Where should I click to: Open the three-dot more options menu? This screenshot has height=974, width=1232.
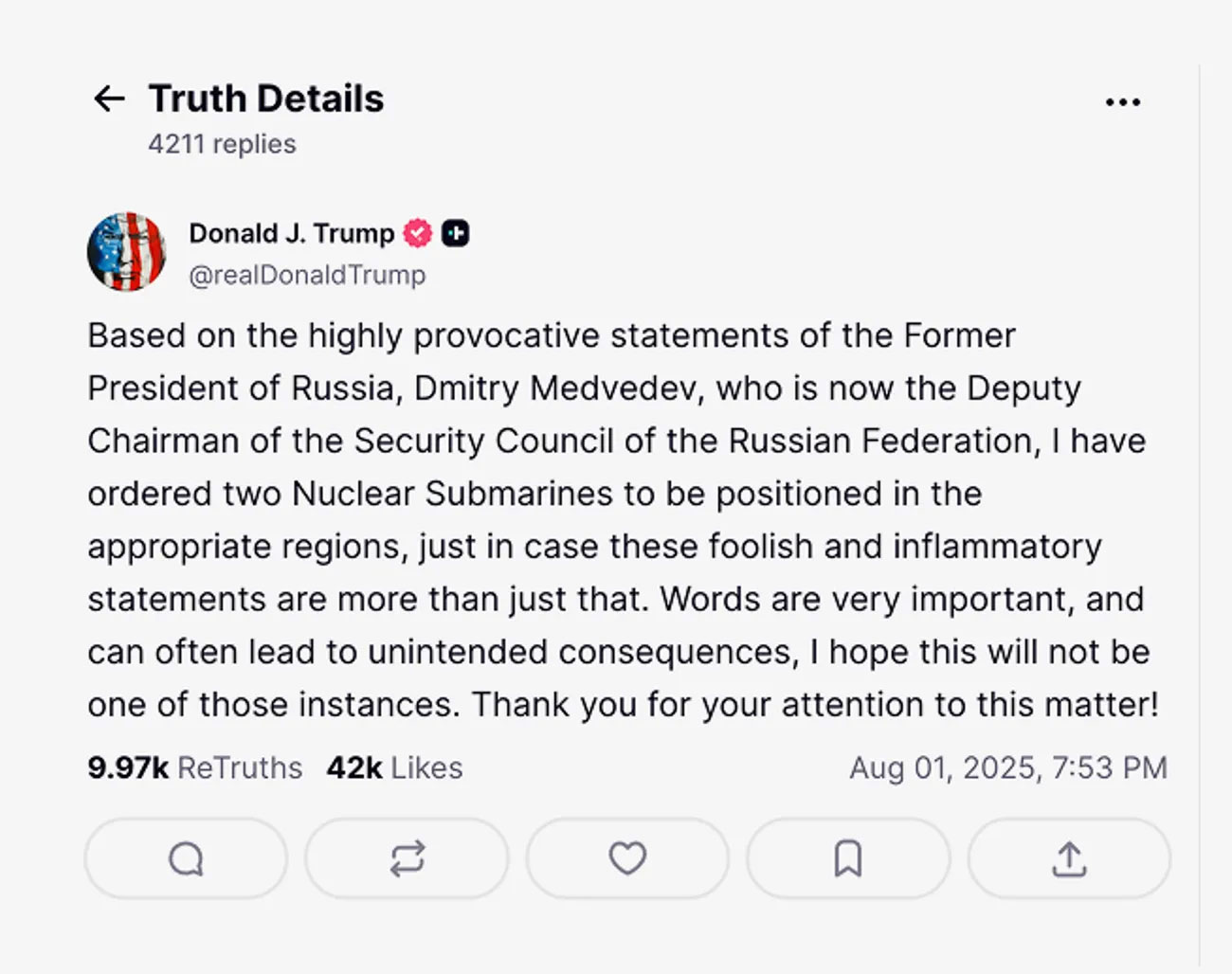pyautogui.click(x=1123, y=101)
